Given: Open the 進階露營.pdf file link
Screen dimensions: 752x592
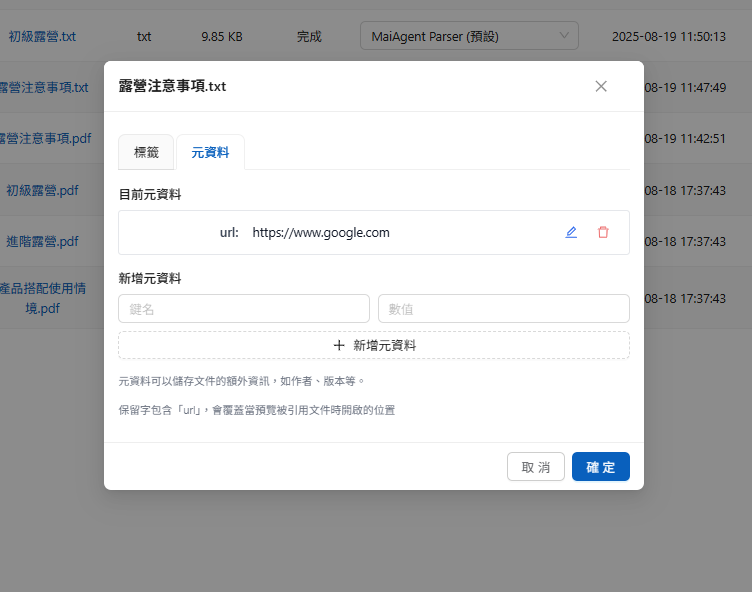Looking at the screenshot, I should coord(42,241).
